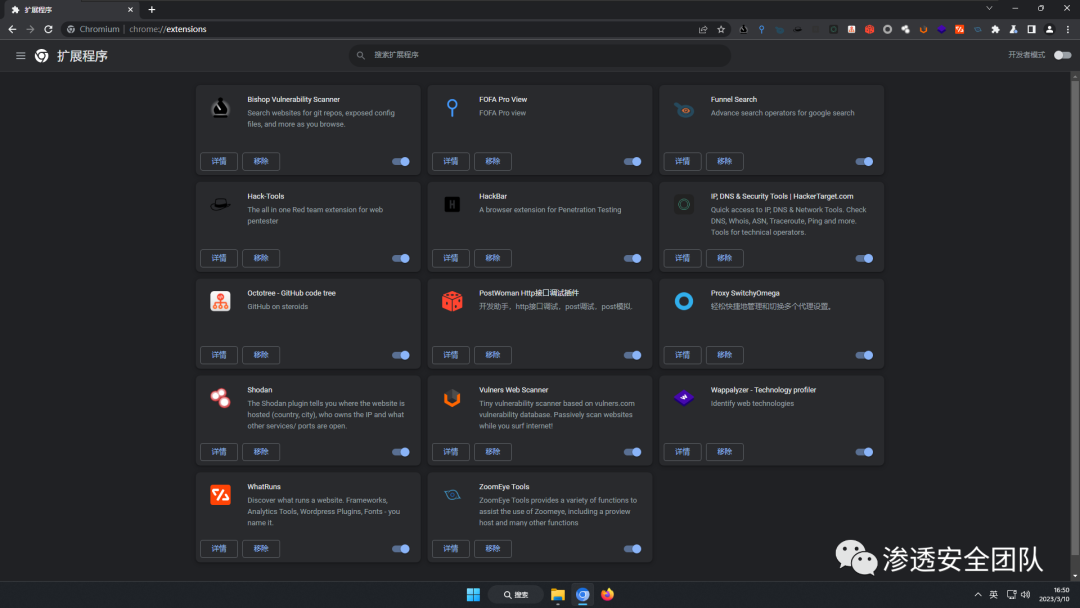The height and width of the screenshot is (608, 1080).
Task: Open the tab search dropdown arrow
Action: pos(989,9)
